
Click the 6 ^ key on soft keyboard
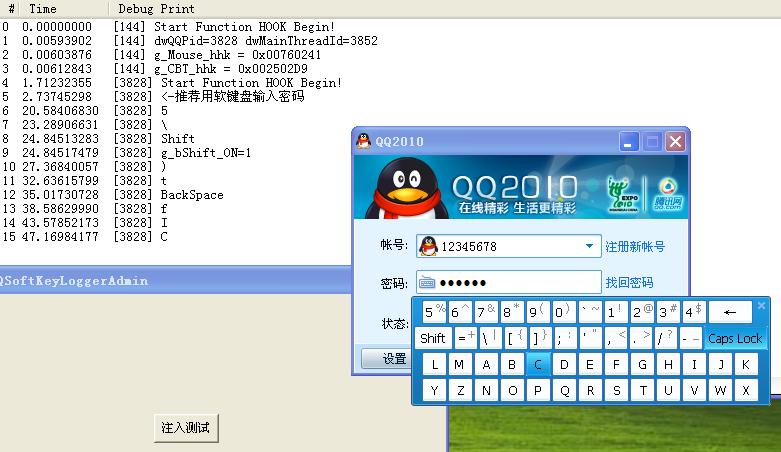pos(460,312)
